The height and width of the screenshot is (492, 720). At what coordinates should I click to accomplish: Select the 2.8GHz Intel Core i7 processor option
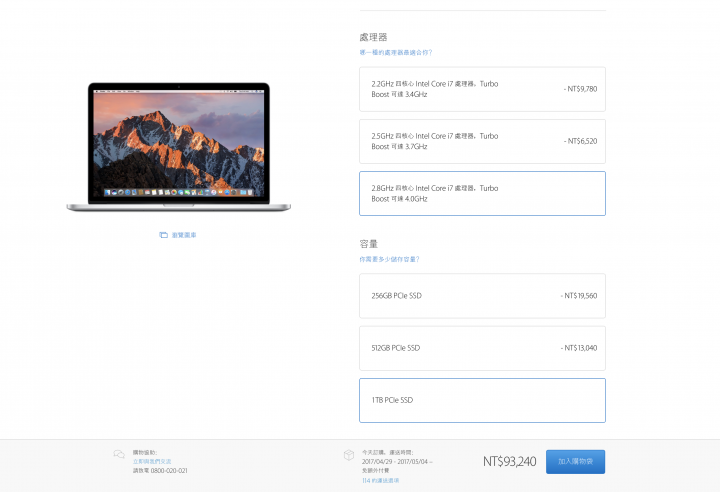(482, 193)
